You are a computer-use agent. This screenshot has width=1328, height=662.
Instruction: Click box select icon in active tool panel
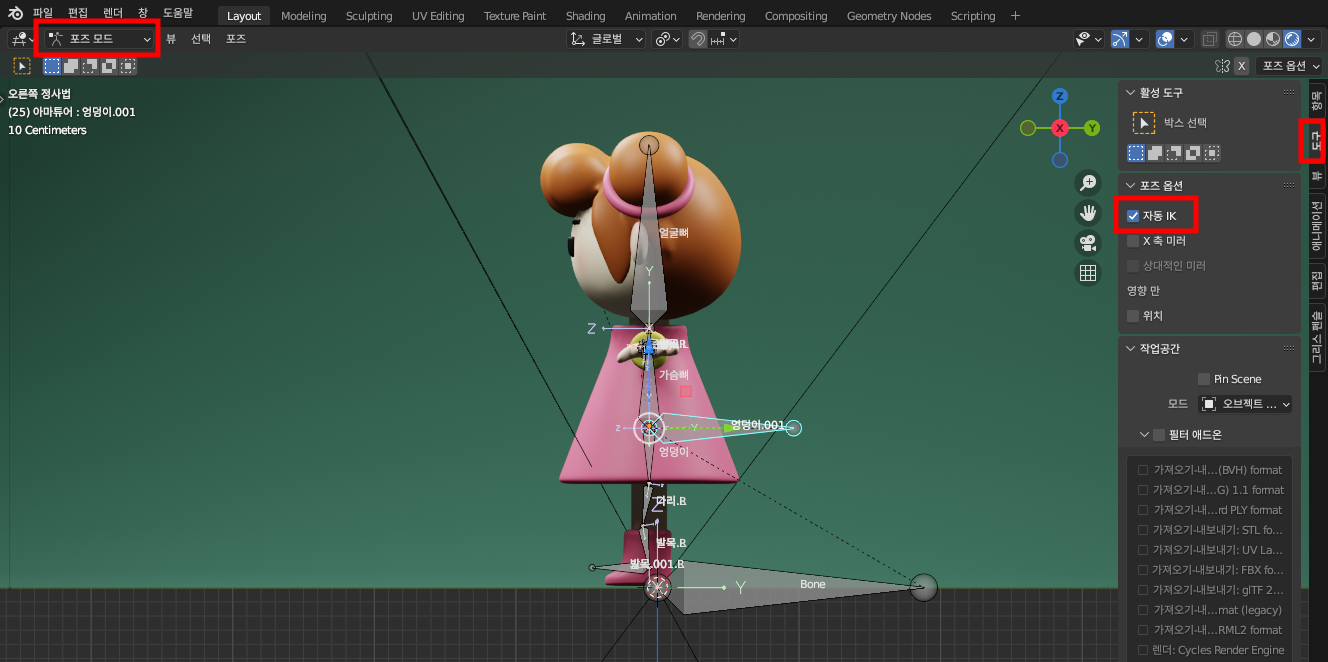(x=1144, y=122)
